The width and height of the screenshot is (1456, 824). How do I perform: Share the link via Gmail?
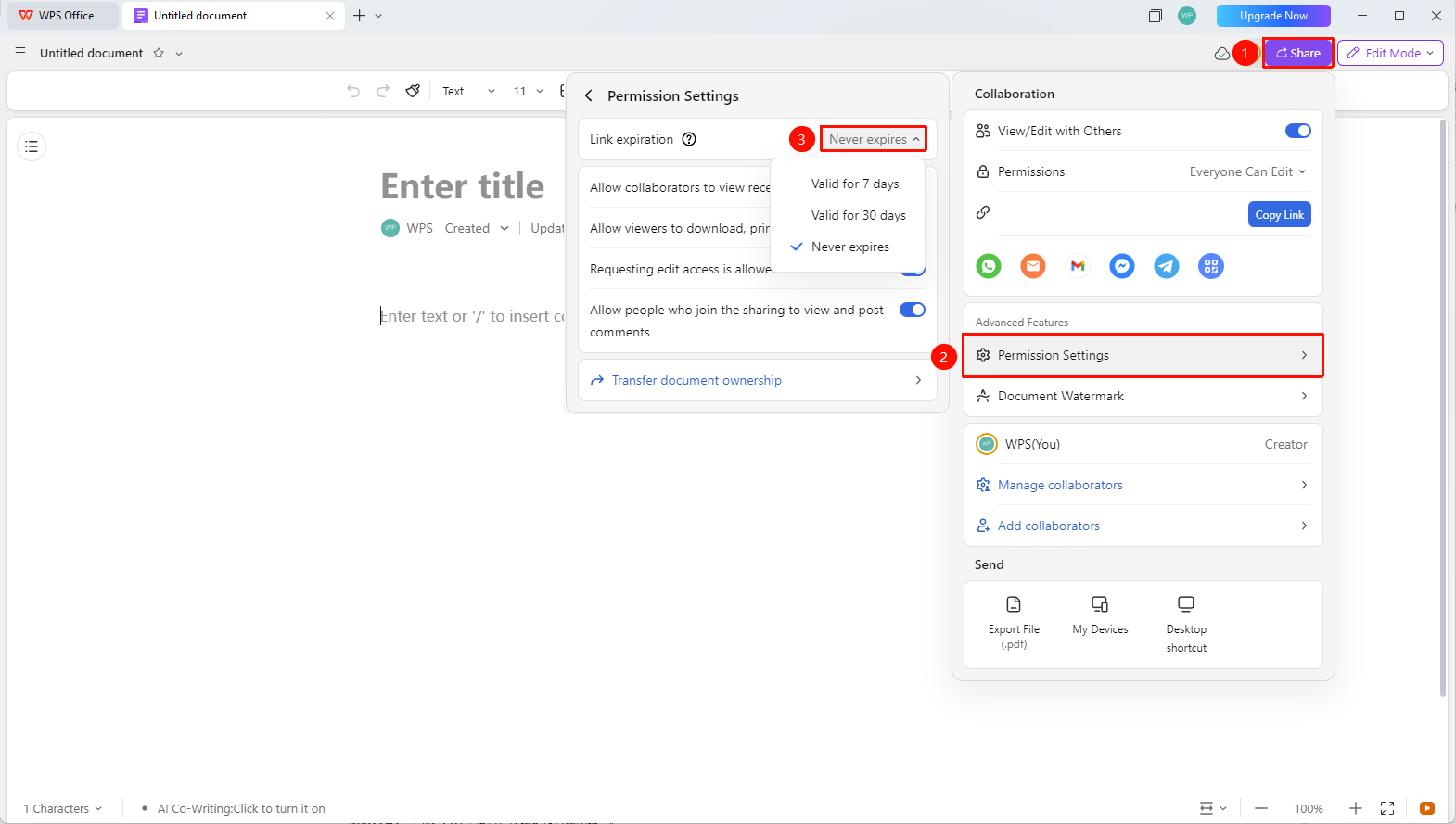[x=1078, y=266]
